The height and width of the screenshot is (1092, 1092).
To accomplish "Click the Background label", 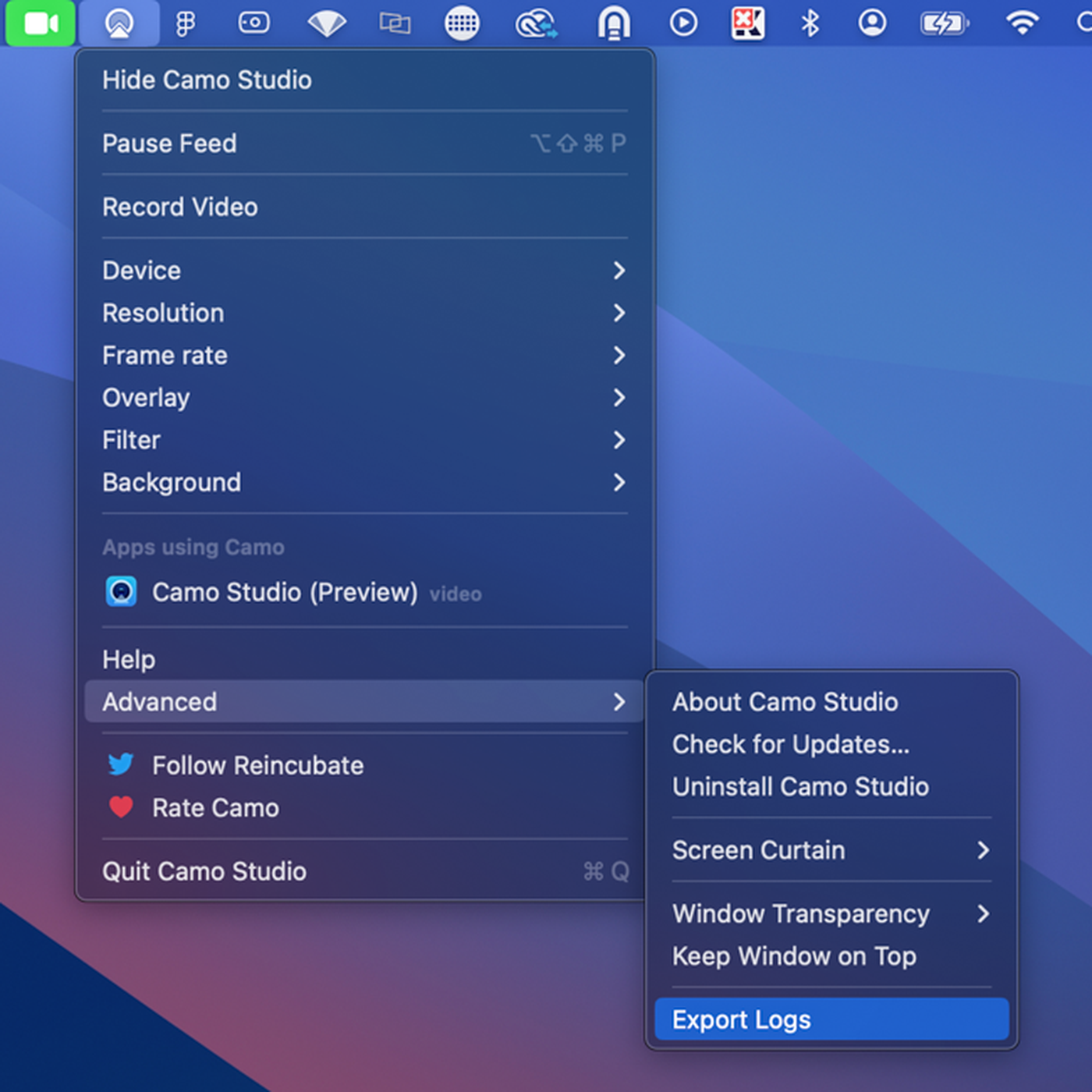I will click(172, 483).
